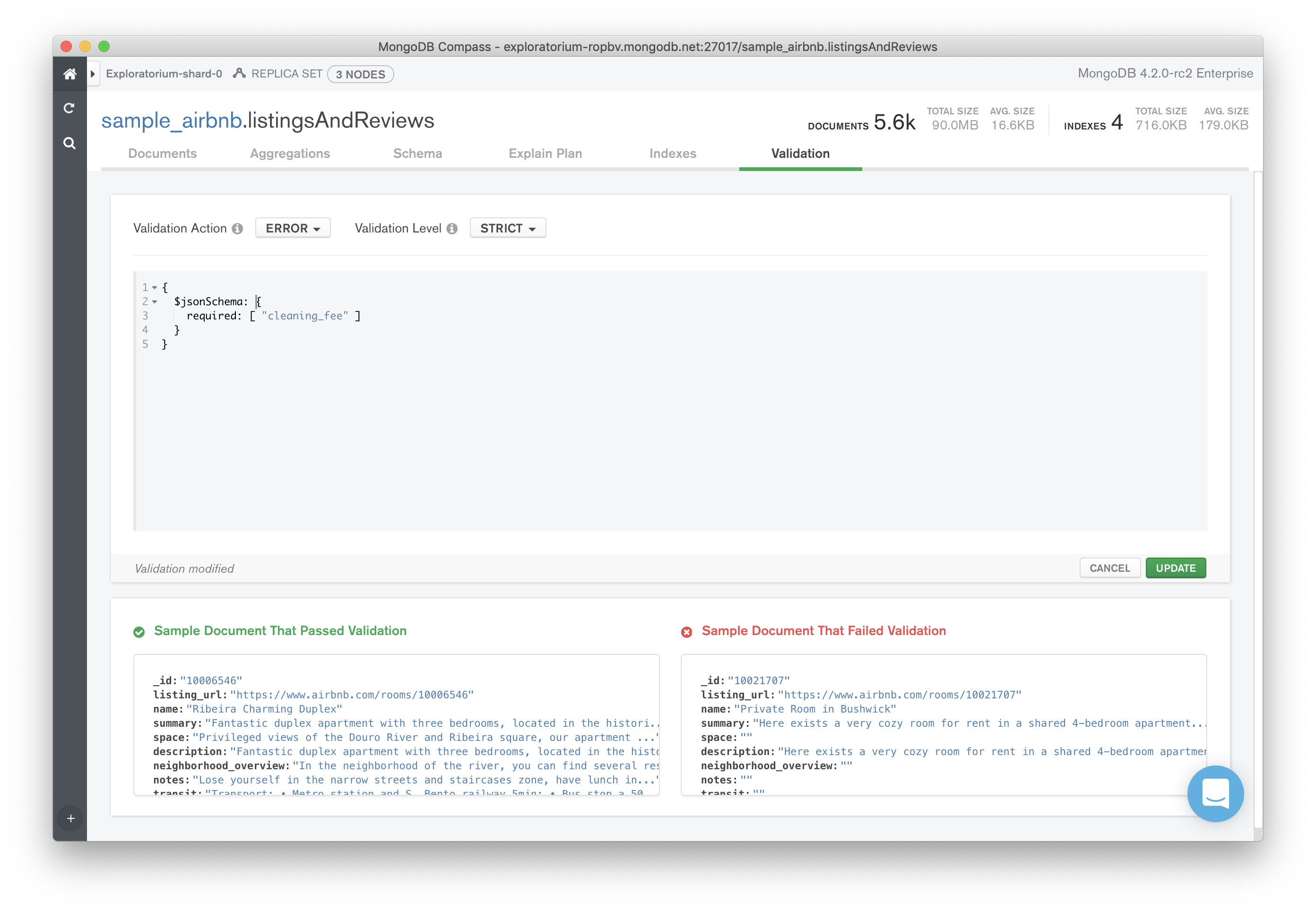This screenshot has height=911, width=1316.
Task: Switch to the Indexes tab
Action: (673, 154)
